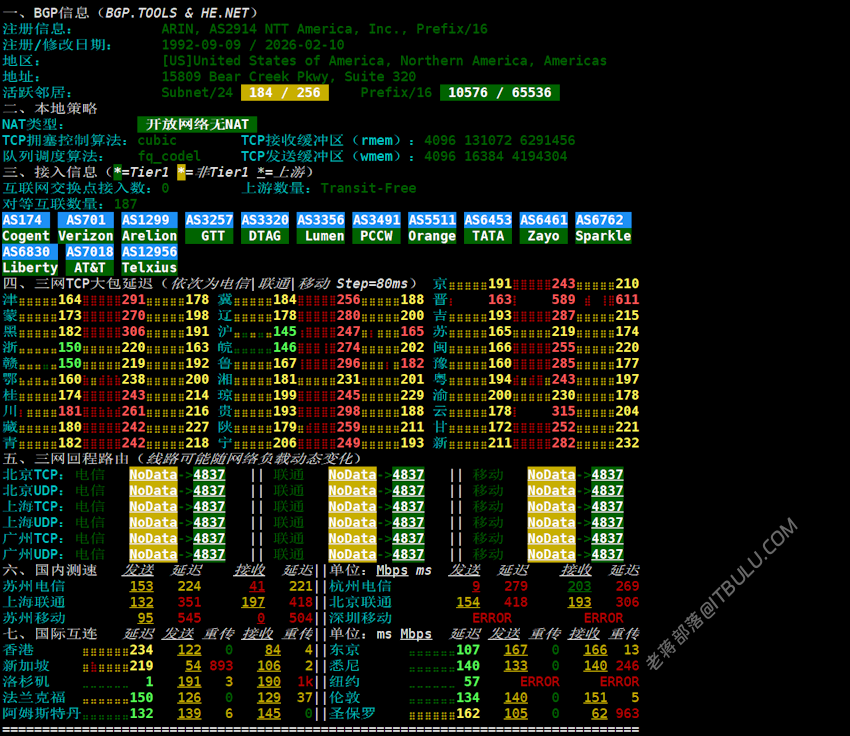
Task: Click the rmem value 4096 131072 6291456
Action: click(x=500, y=140)
